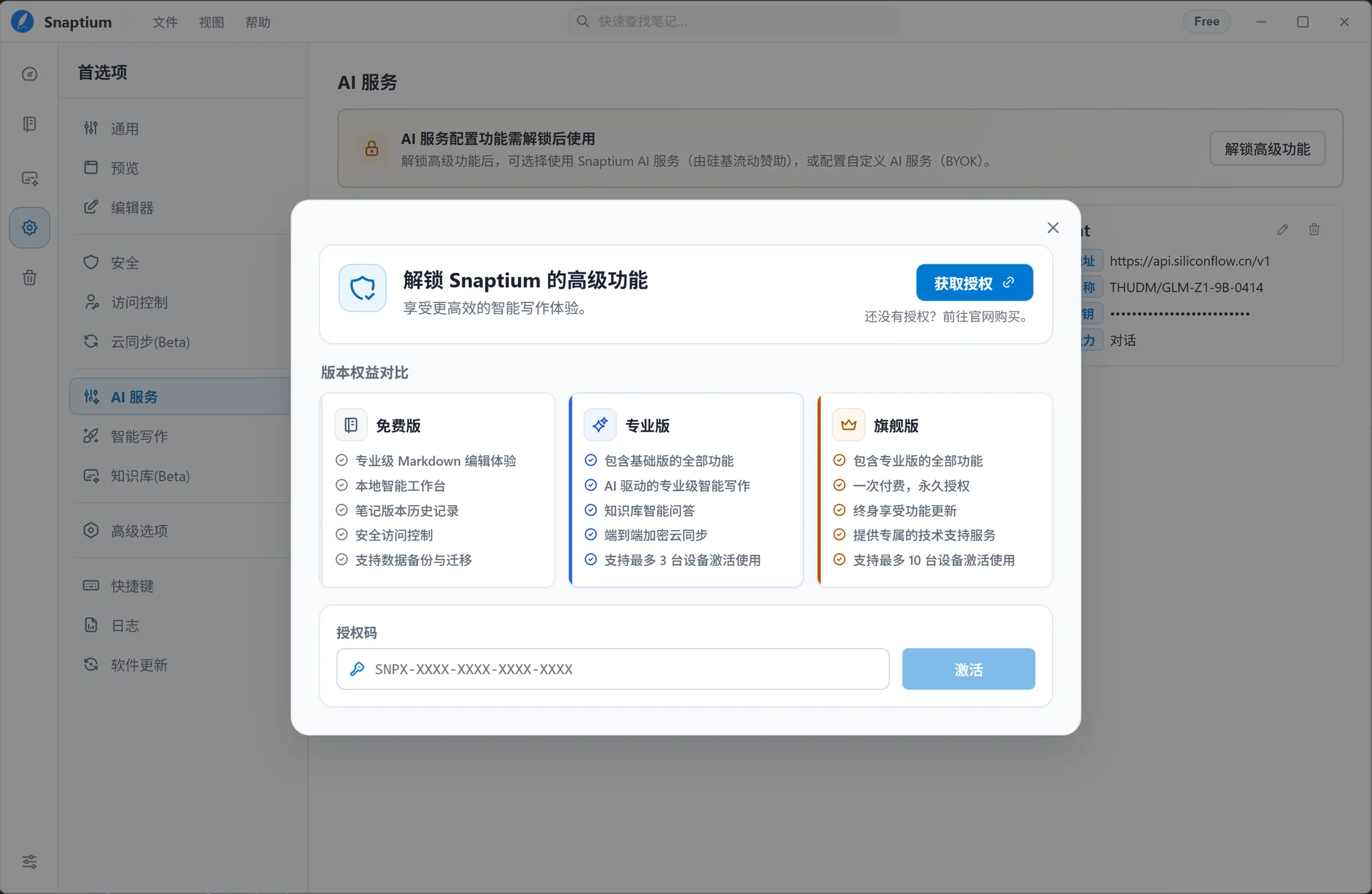Minimize the Snaptium window
This screenshot has height=894, width=1372.
[1261, 21]
